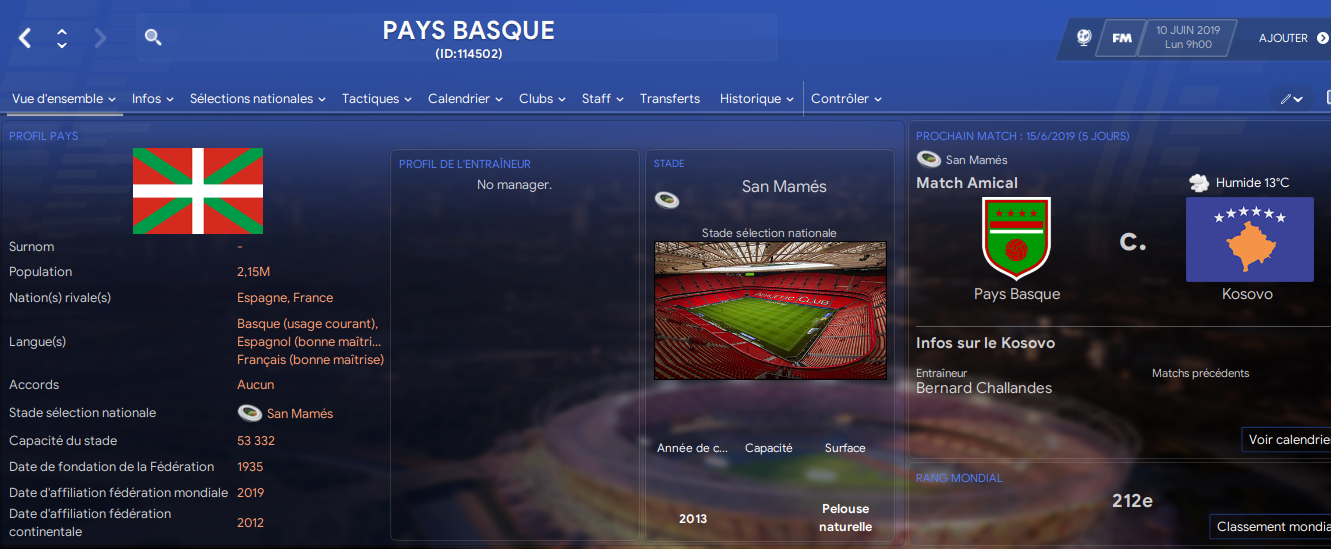Click the Voir calendrier button
The image size is (1331, 549).
point(1286,440)
